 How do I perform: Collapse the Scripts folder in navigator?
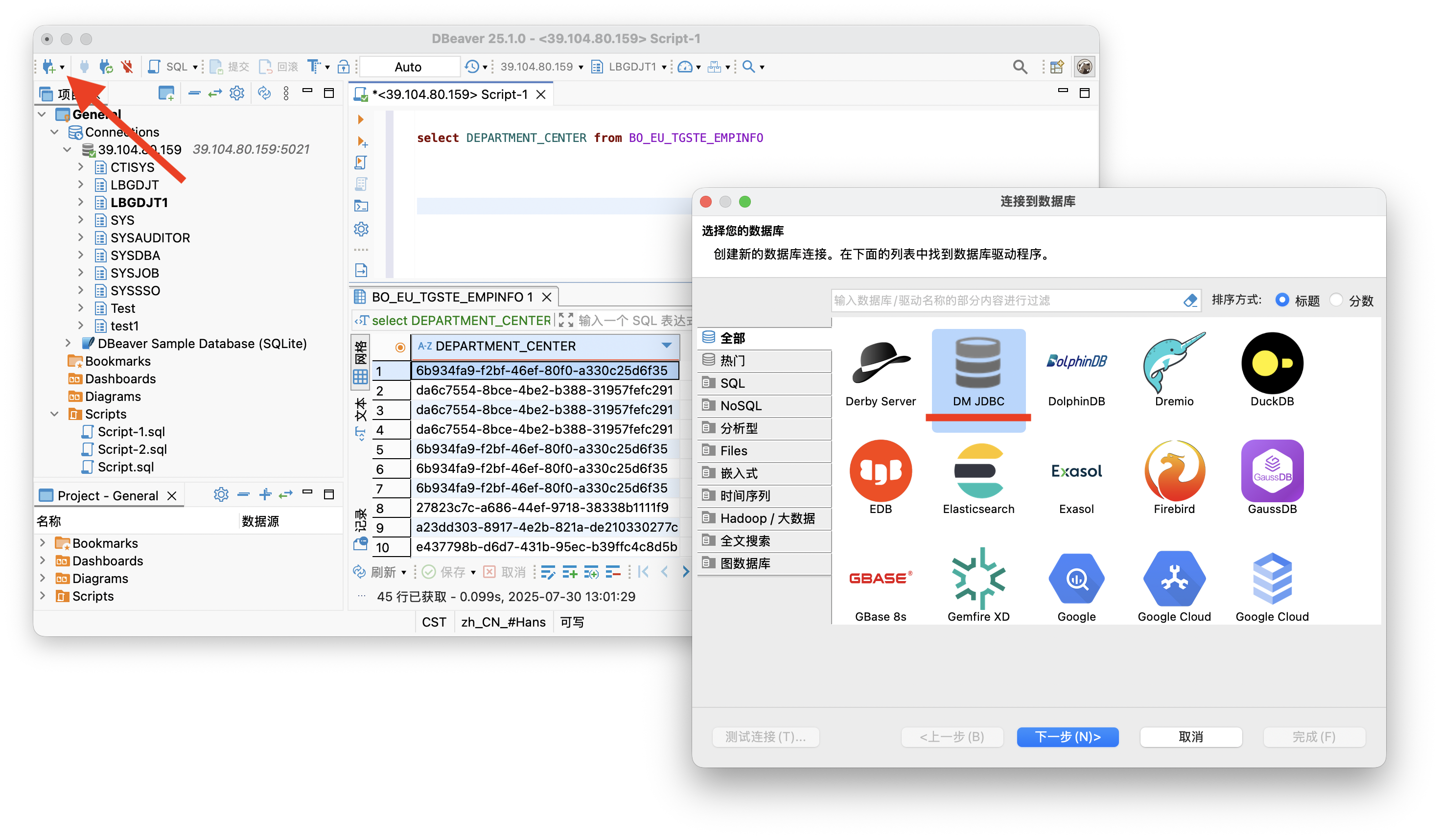pyautogui.click(x=55, y=414)
